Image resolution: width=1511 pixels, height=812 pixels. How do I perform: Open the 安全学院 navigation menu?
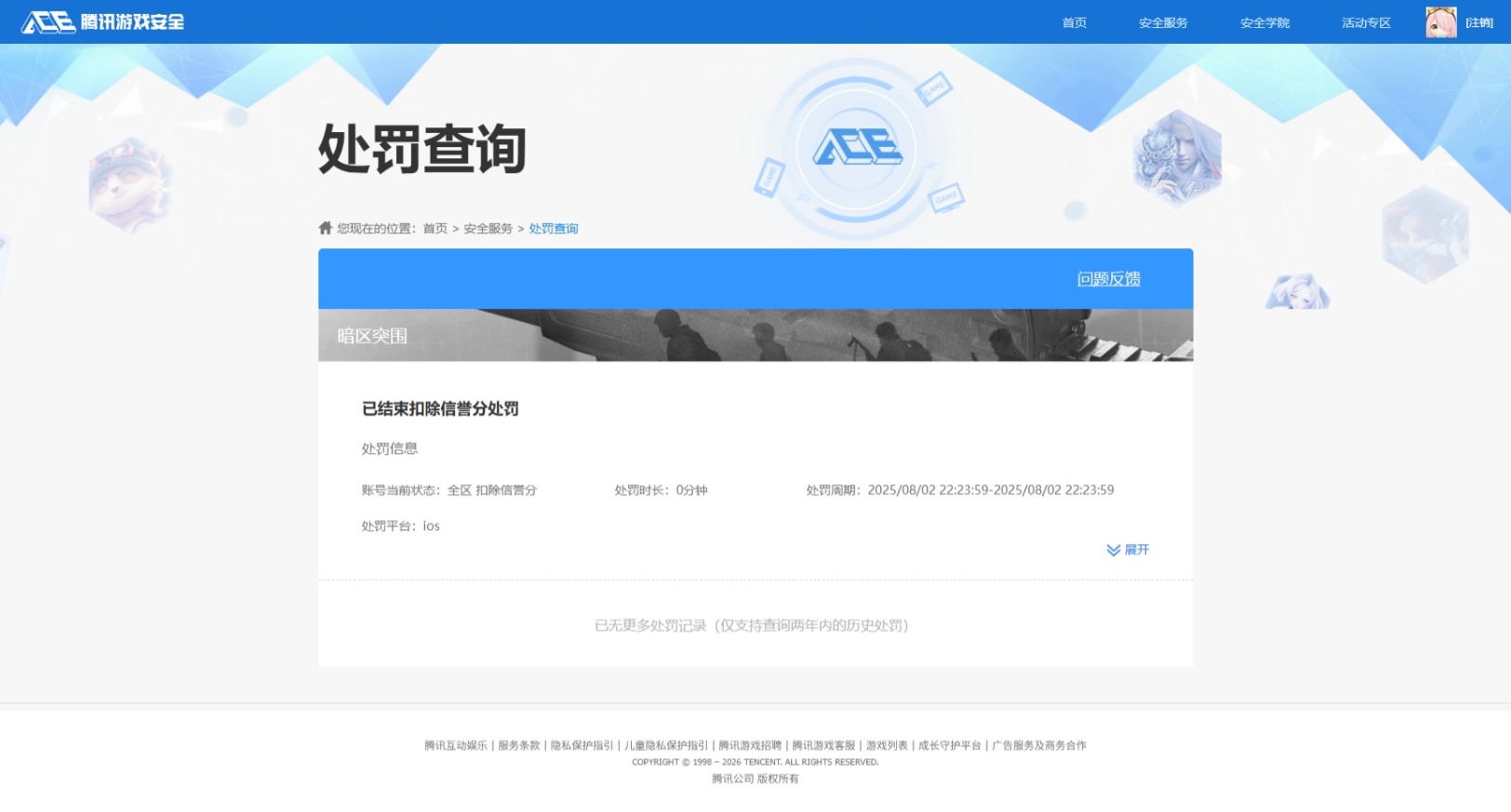(1264, 22)
